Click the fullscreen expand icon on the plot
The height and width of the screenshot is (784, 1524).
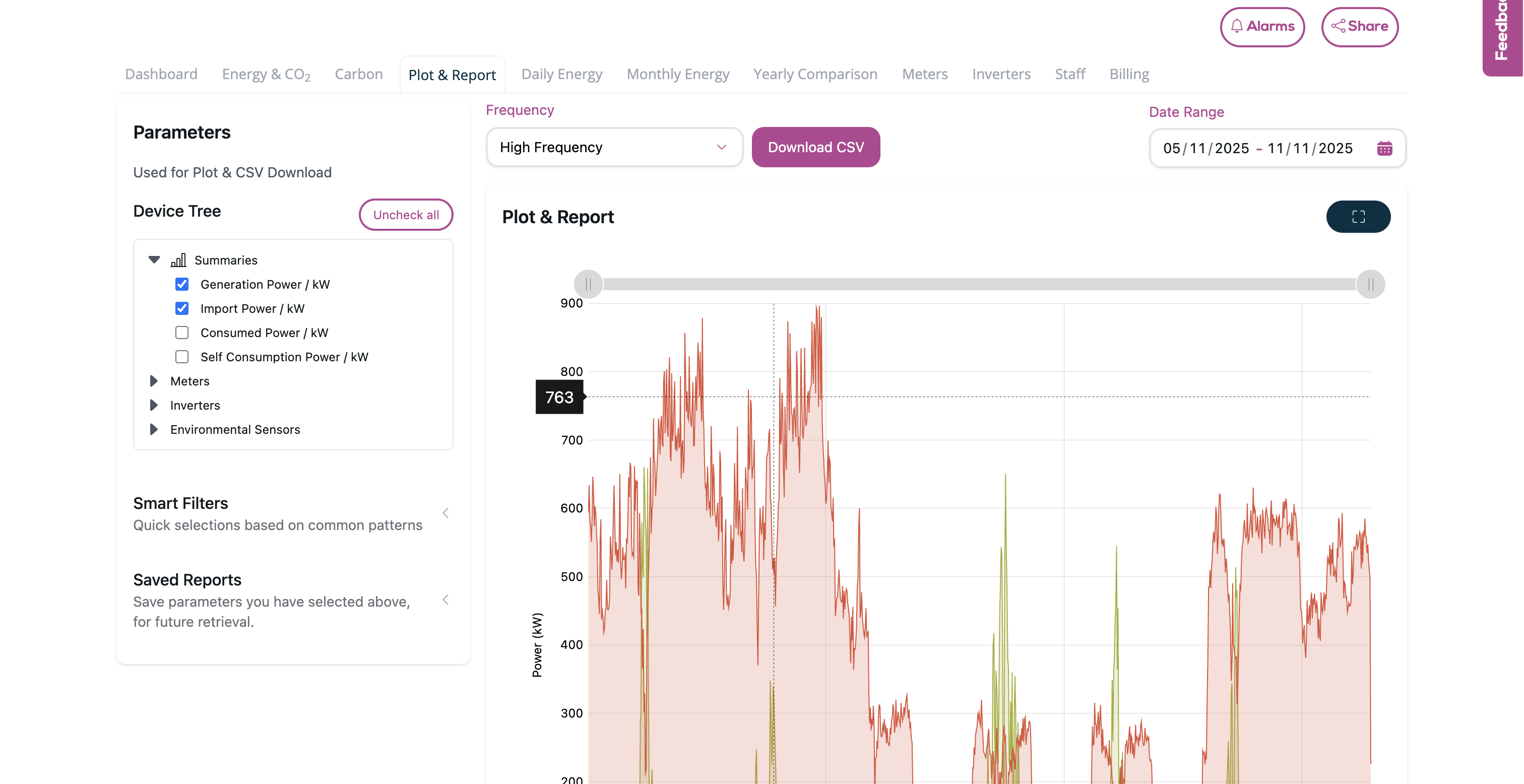point(1358,217)
